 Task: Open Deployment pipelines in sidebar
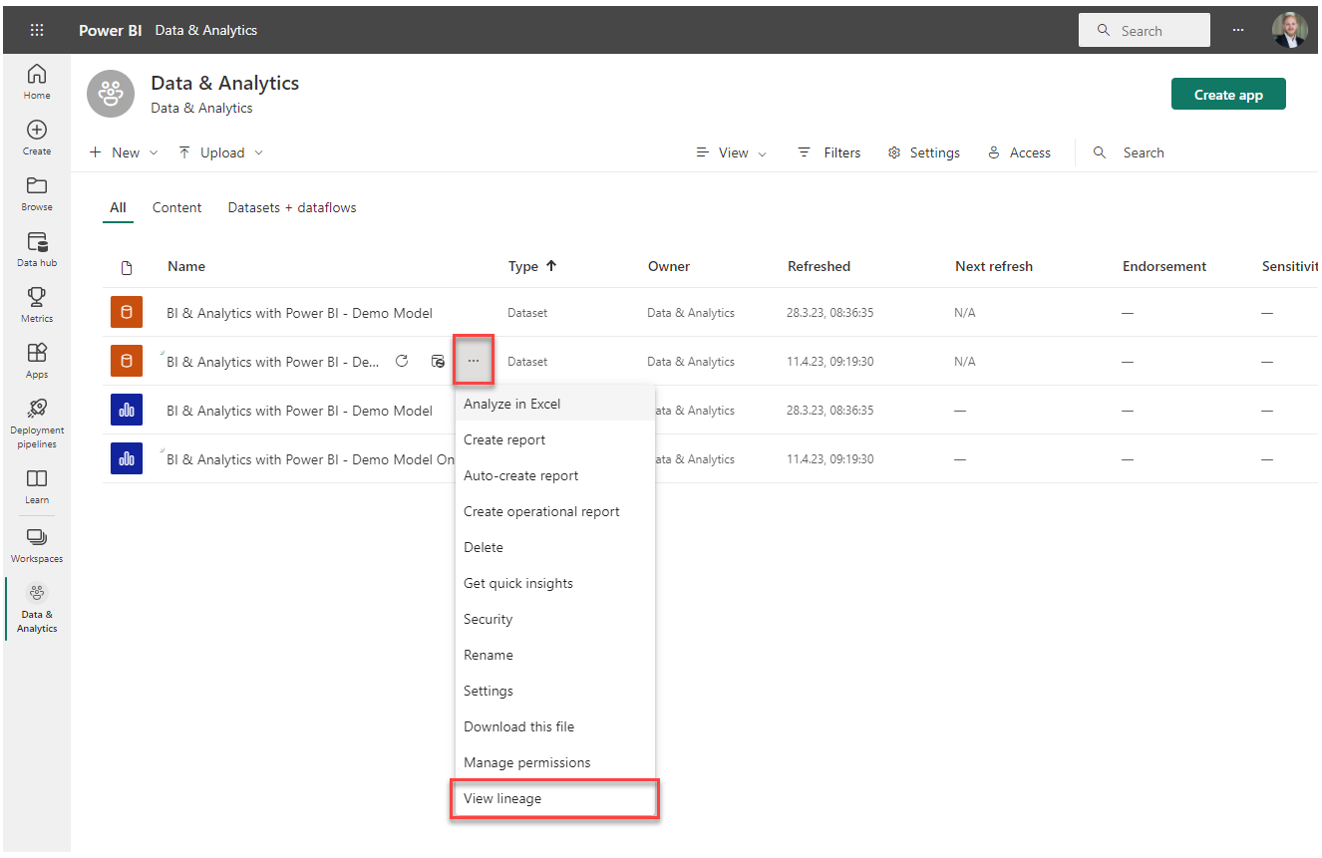click(x=36, y=423)
